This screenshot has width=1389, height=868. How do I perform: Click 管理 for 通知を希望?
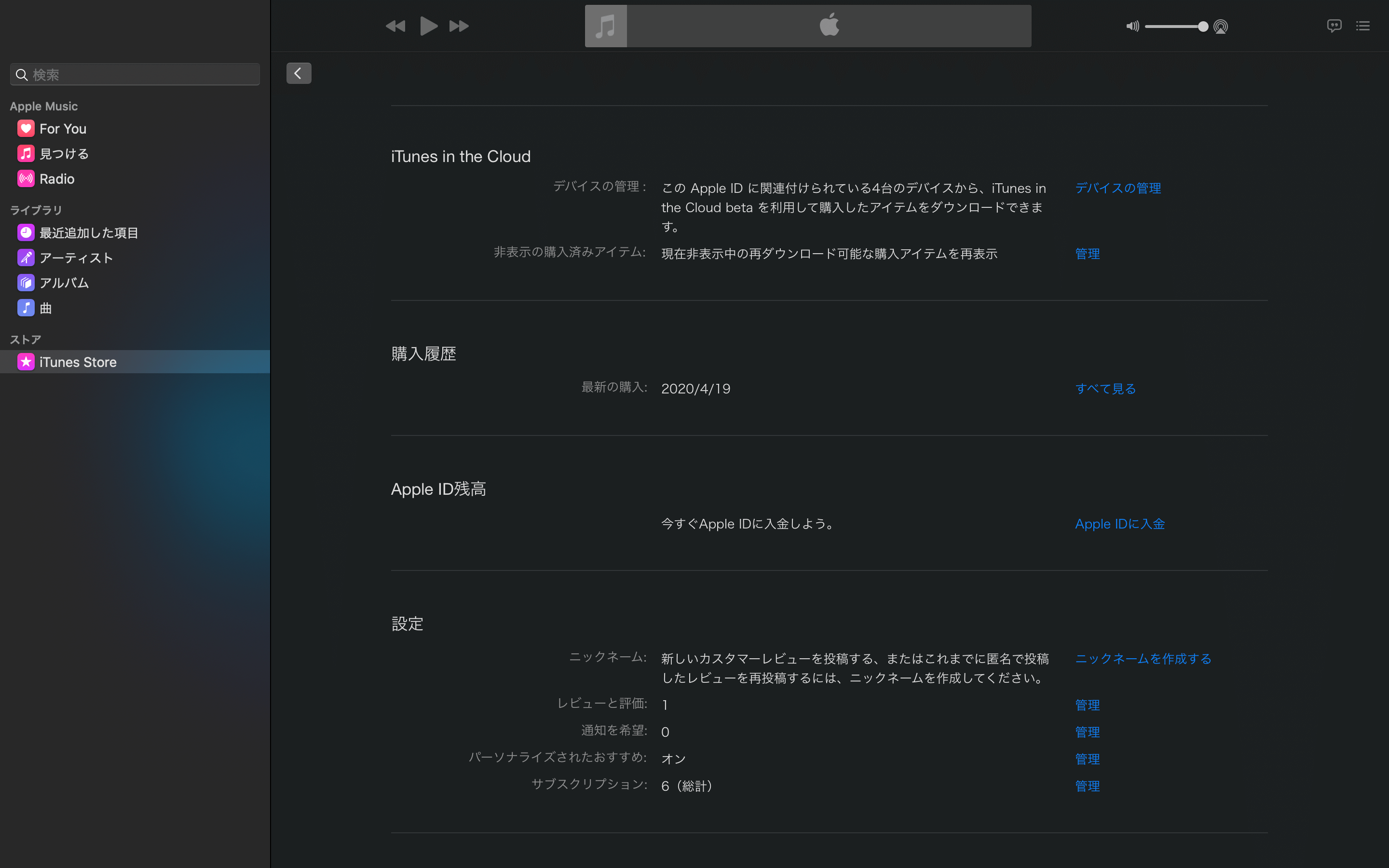(1087, 732)
